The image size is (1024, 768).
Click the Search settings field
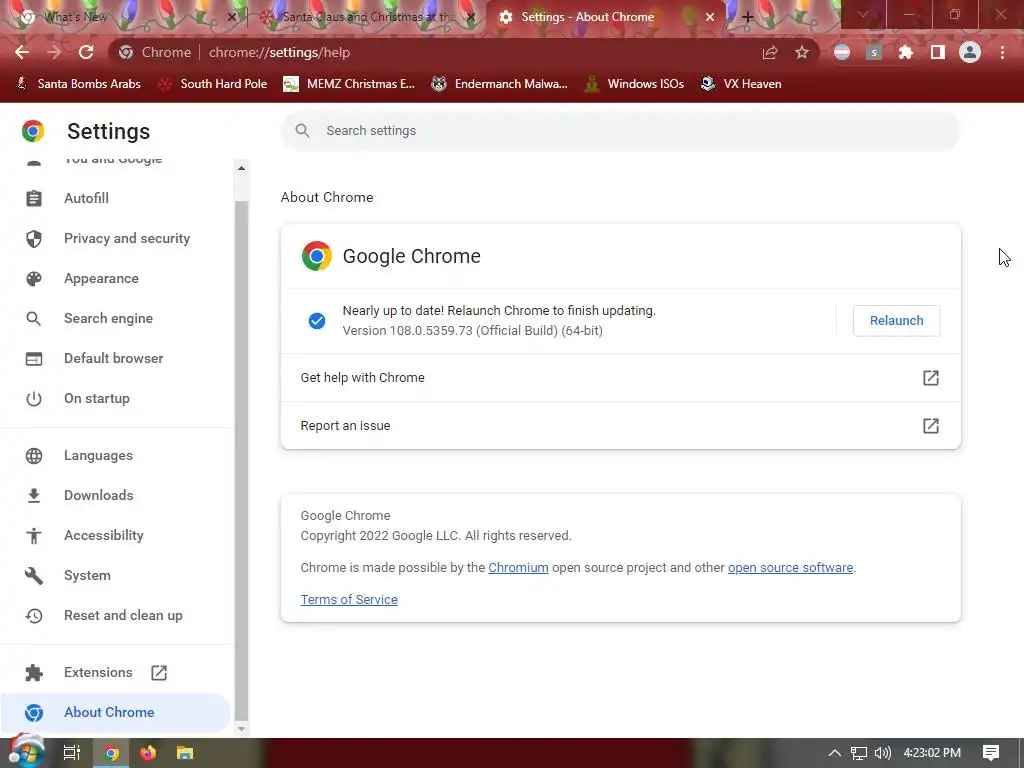620,131
